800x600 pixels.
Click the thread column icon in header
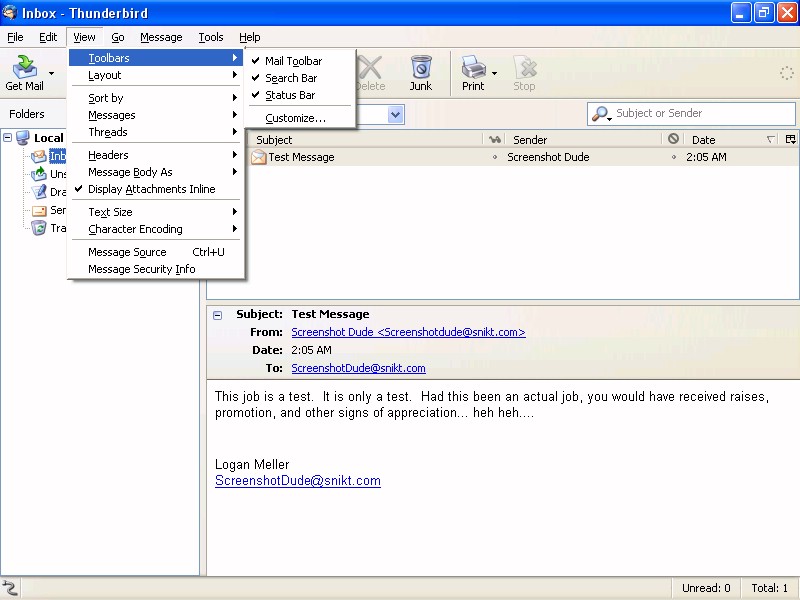[494, 139]
